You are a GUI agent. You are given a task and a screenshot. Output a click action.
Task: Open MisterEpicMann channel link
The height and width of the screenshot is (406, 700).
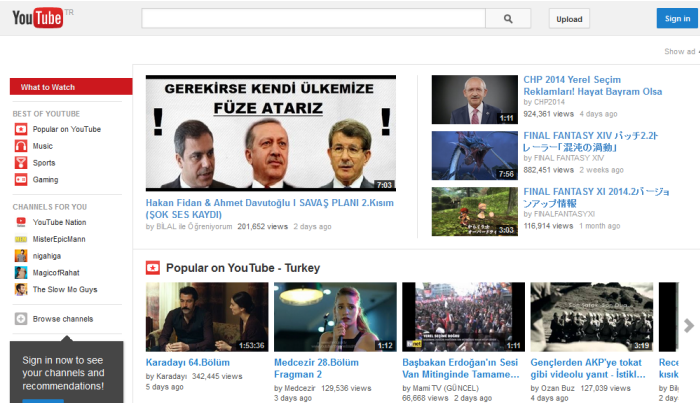[59, 239]
